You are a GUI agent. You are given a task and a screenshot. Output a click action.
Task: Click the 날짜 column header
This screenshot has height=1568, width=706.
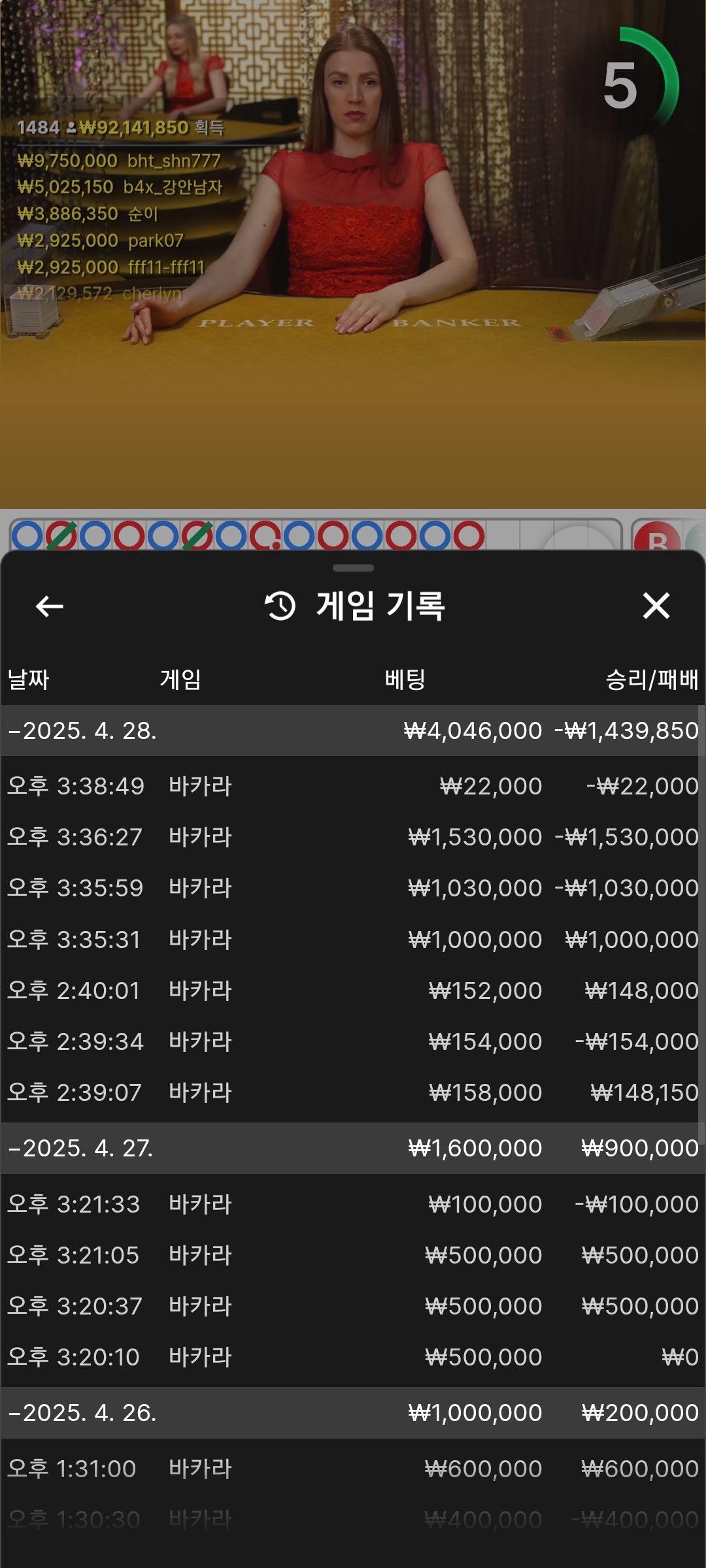[x=28, y=679]
